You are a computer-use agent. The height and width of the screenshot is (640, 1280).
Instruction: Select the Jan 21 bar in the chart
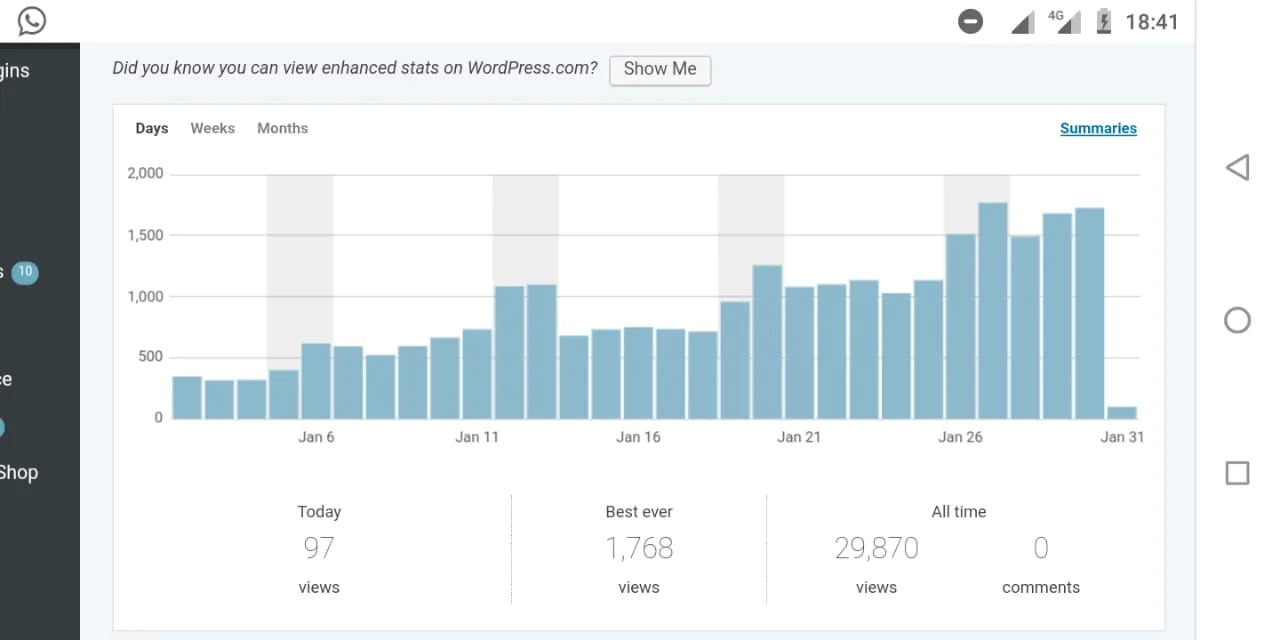click(x=799, y=353)
